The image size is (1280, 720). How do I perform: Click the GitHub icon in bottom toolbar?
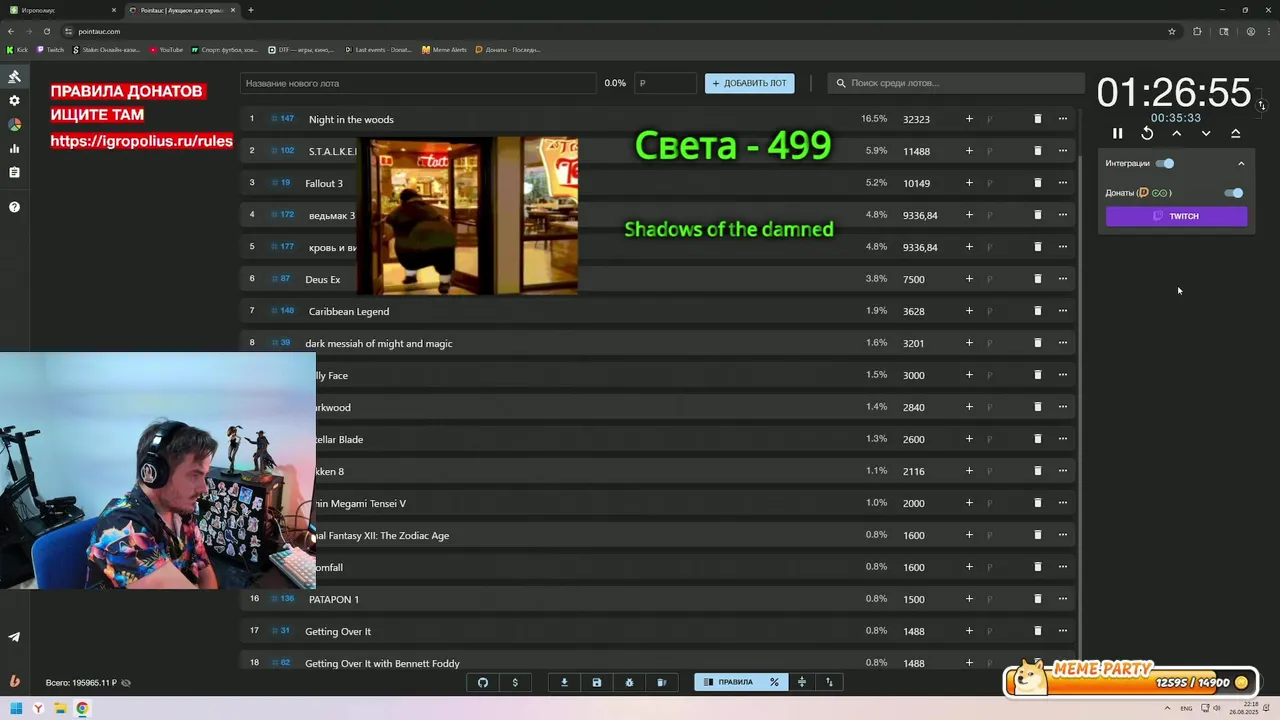click(x=483, y=682)
